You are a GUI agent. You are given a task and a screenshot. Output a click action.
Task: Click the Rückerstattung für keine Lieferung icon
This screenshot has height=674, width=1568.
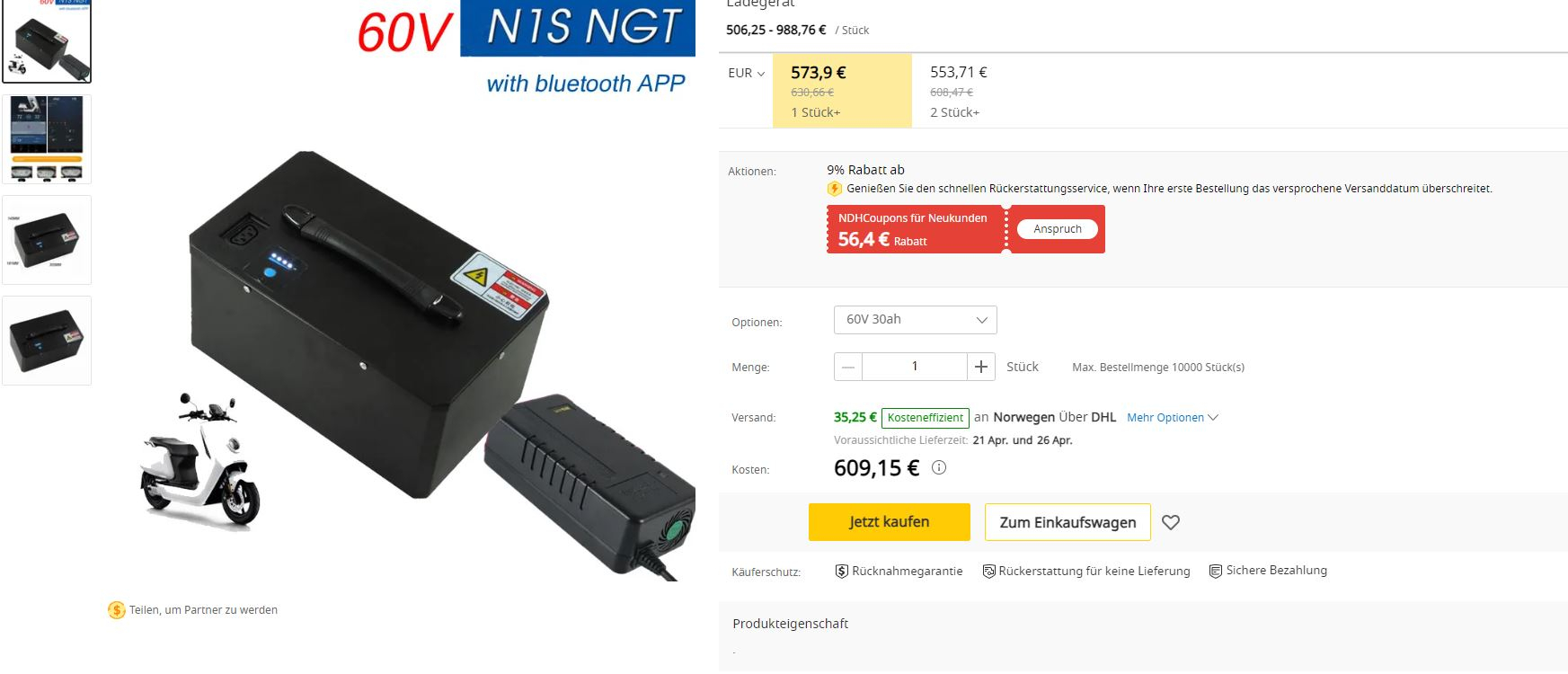tap(988, 571)
